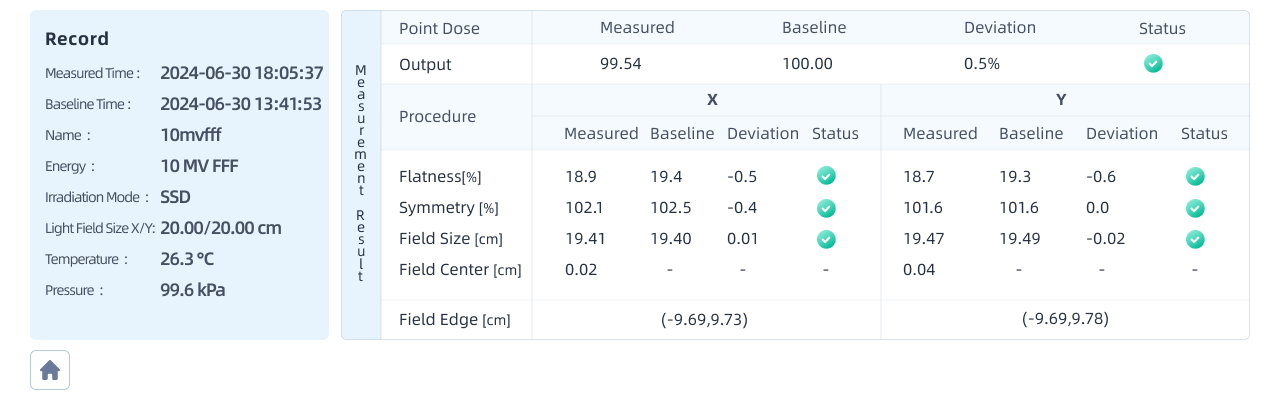Click the X Flatness status check icon
This screenshot has height=400, width=1280.
coord(826,176)
